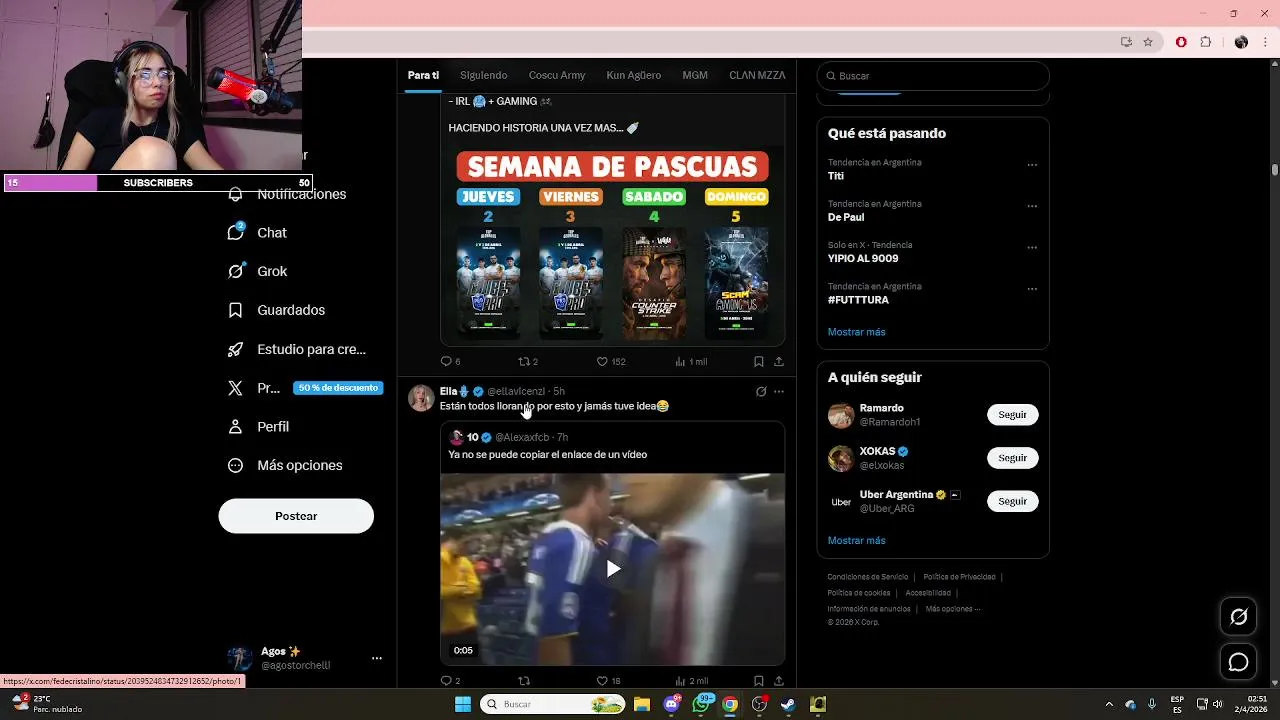
Task: Open the Chrome profile avatar
Action: 1241,42
